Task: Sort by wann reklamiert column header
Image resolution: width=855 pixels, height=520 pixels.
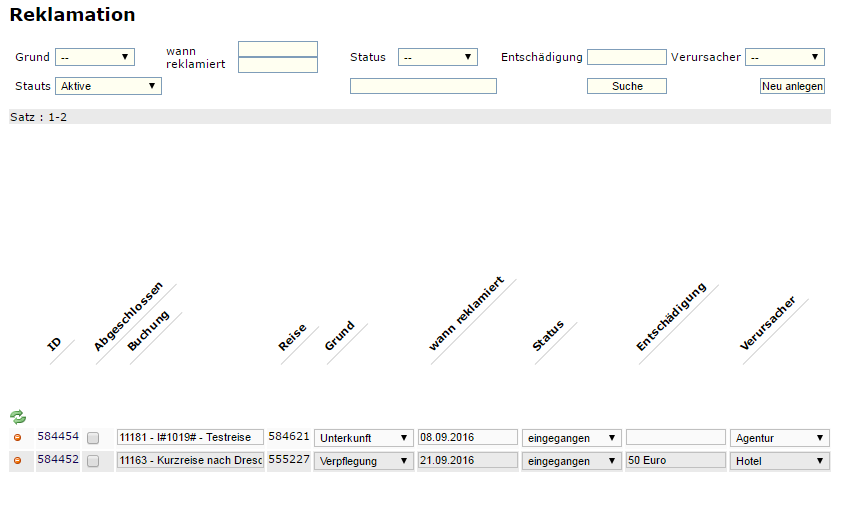Action: pos(466,315)
